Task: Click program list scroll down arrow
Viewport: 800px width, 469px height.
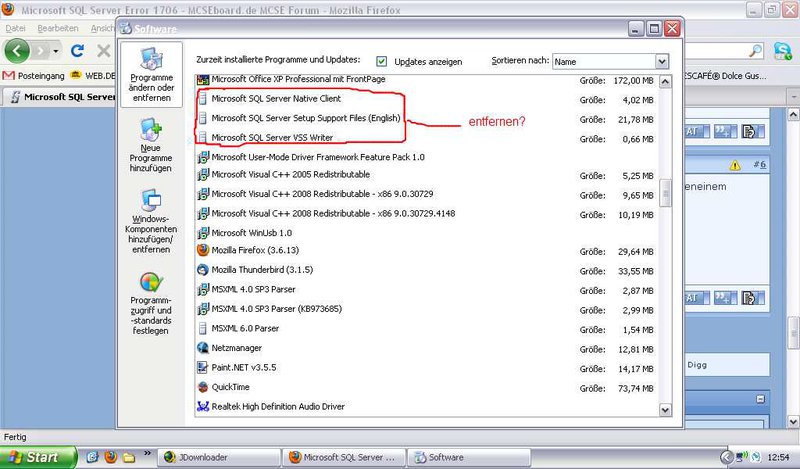Action: click(665, 409)
